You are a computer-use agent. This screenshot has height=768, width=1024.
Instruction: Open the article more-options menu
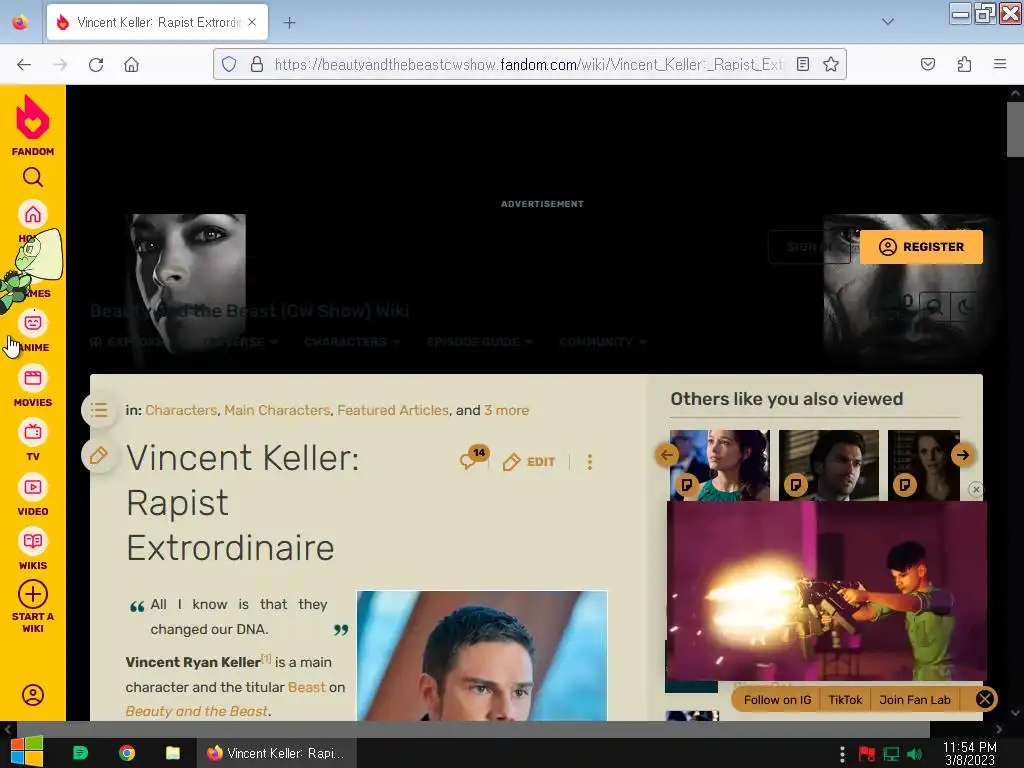click(x=590, y=462)
